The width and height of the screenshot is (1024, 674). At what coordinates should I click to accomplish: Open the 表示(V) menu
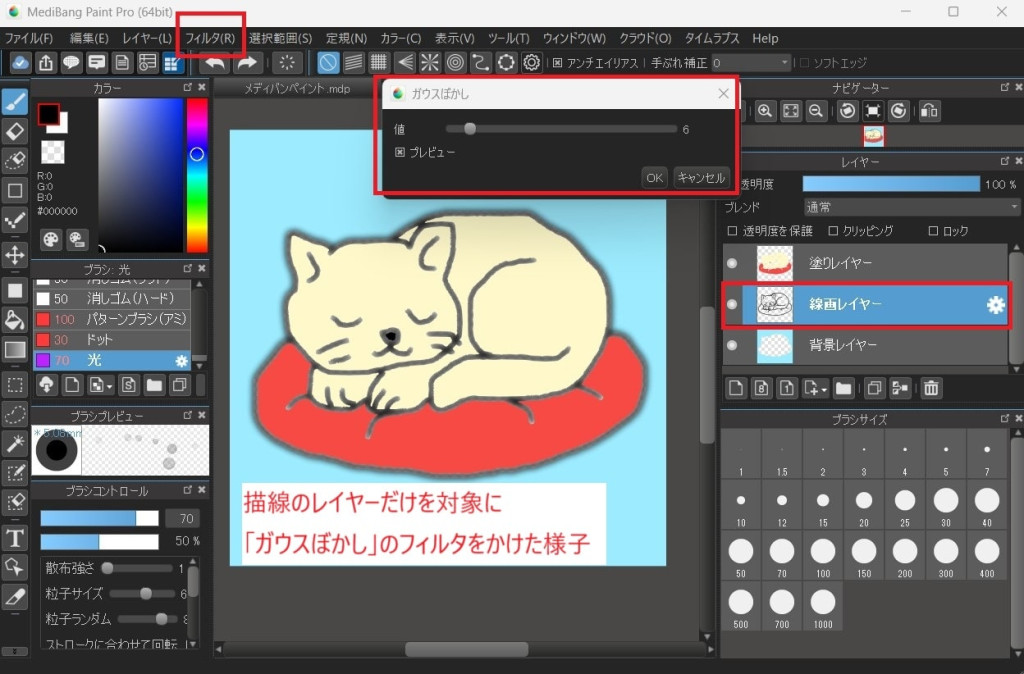[455, 39]
